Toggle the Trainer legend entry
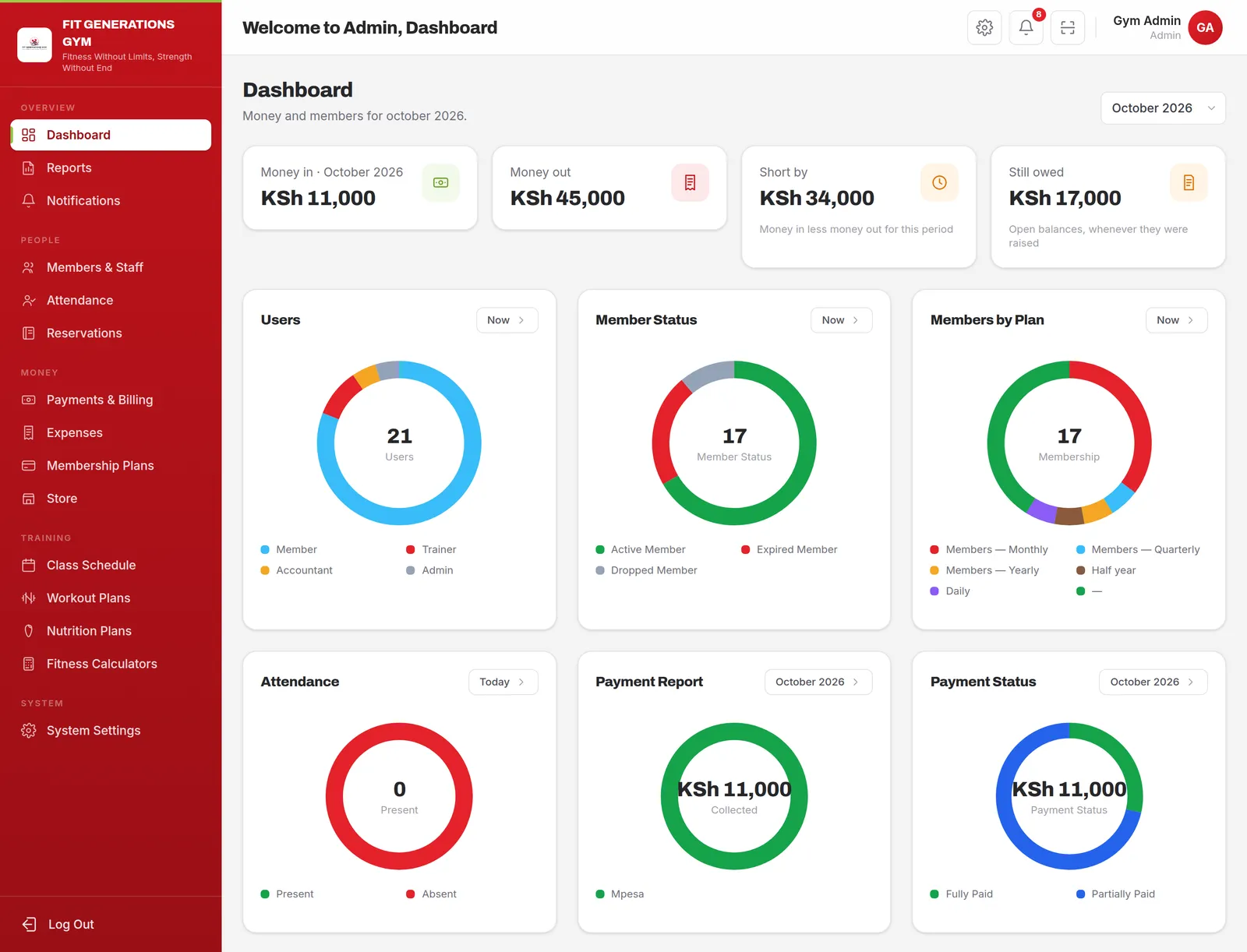 pos(431,549)
